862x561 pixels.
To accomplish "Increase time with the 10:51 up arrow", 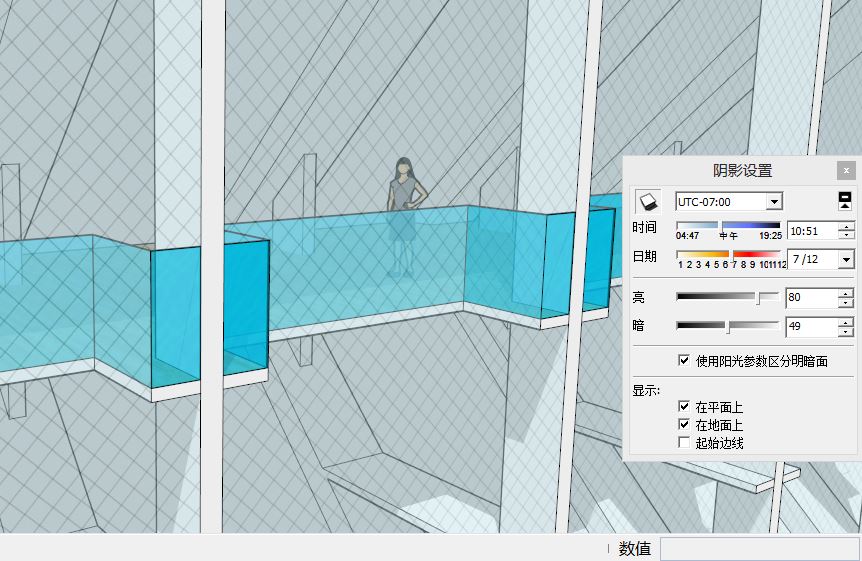I will (846, 226).
